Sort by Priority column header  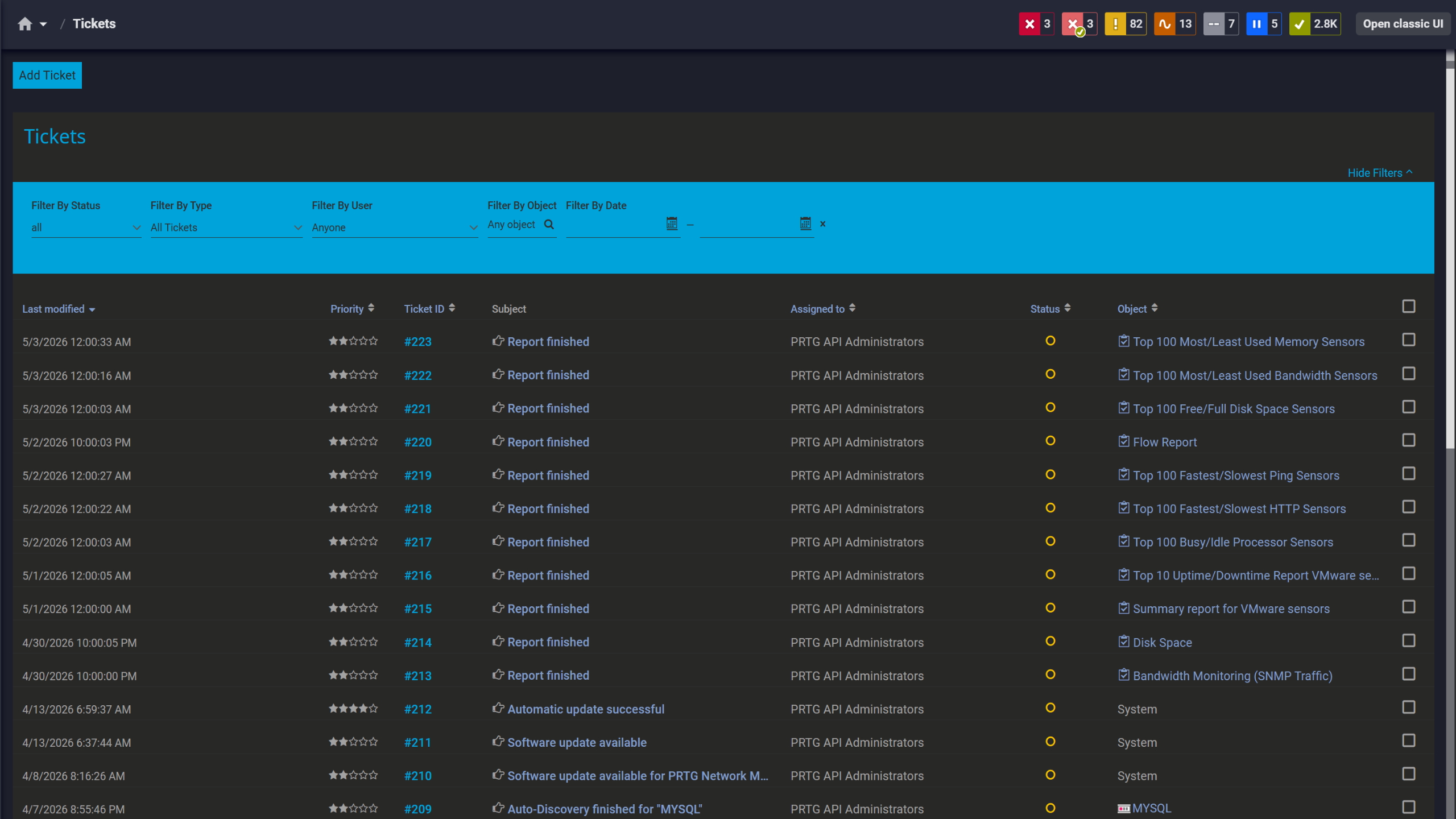[352, 309]
